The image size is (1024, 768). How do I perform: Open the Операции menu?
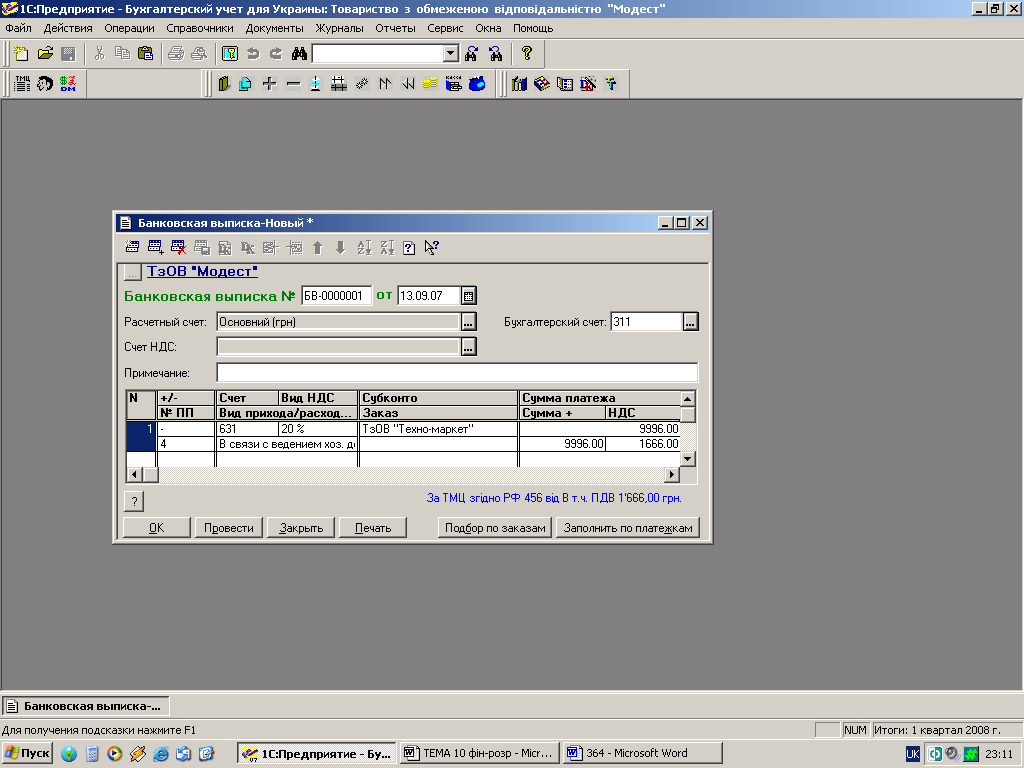pos(129,28)
